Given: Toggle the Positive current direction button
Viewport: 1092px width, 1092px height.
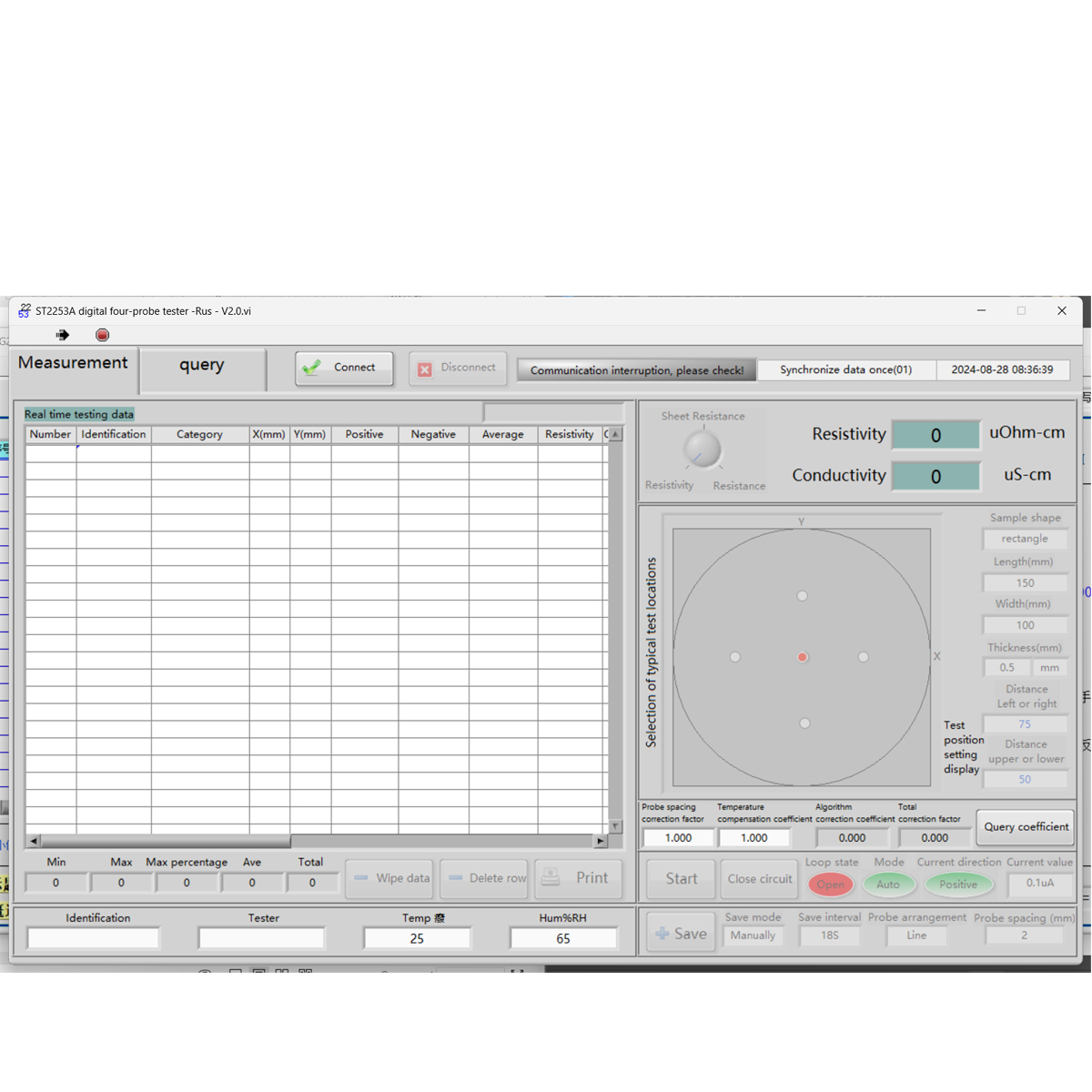Looking at the screenshot, I should [958, 884].
